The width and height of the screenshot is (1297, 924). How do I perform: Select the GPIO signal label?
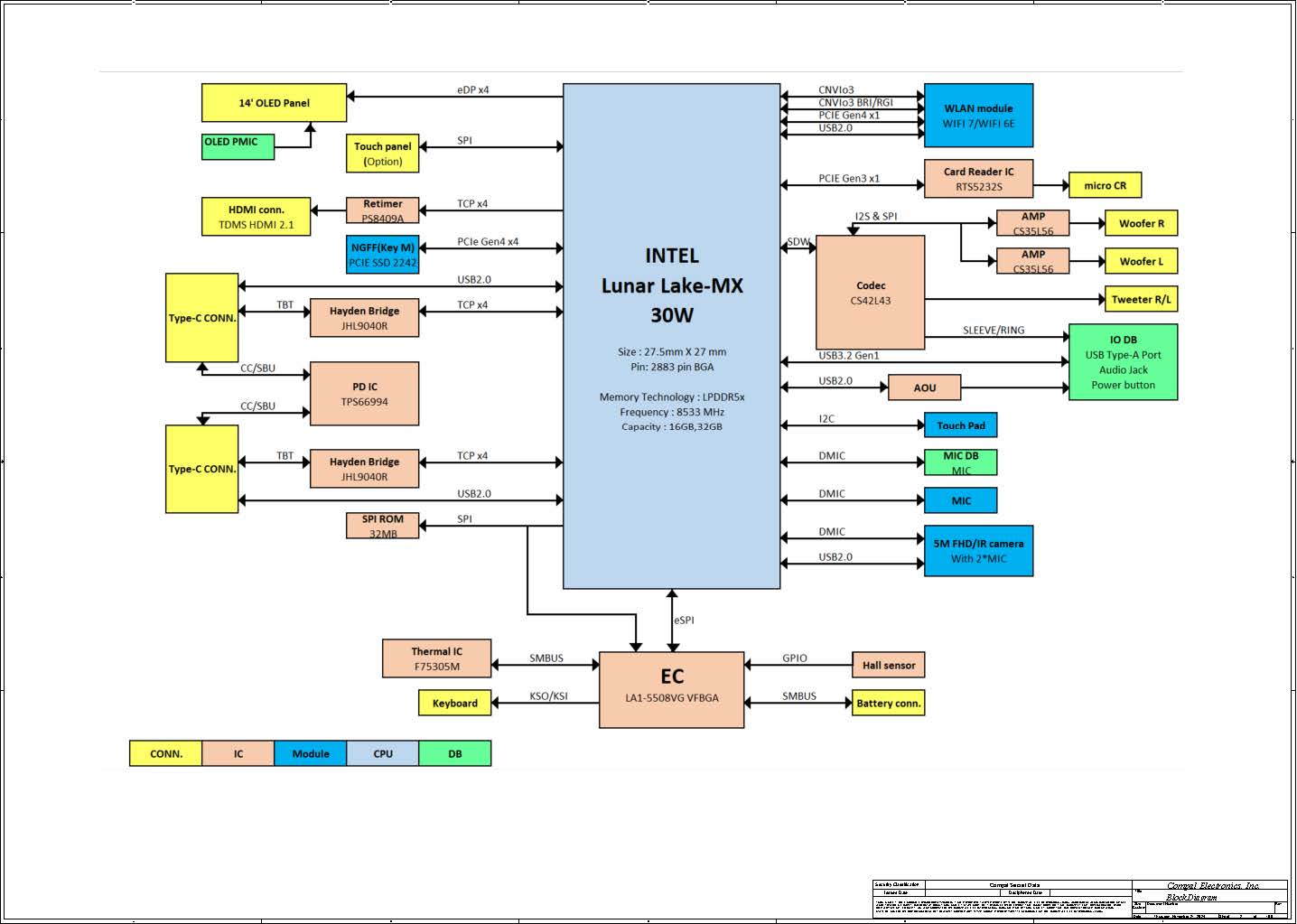pyautogui.click(x=795, y=658)
